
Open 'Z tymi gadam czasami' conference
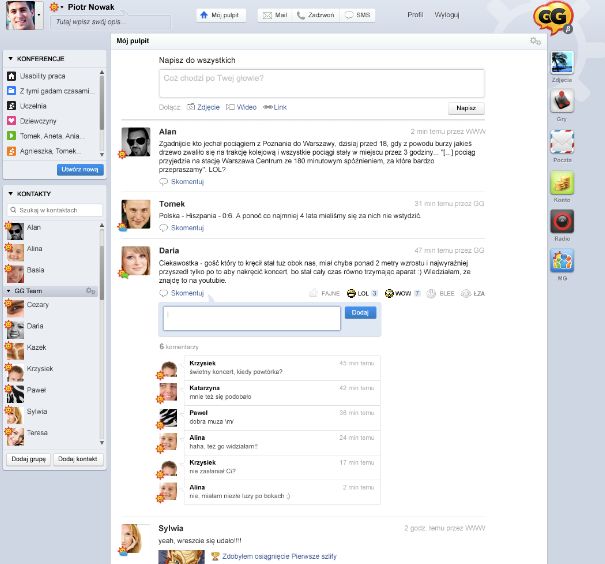[x=51, y=91]
